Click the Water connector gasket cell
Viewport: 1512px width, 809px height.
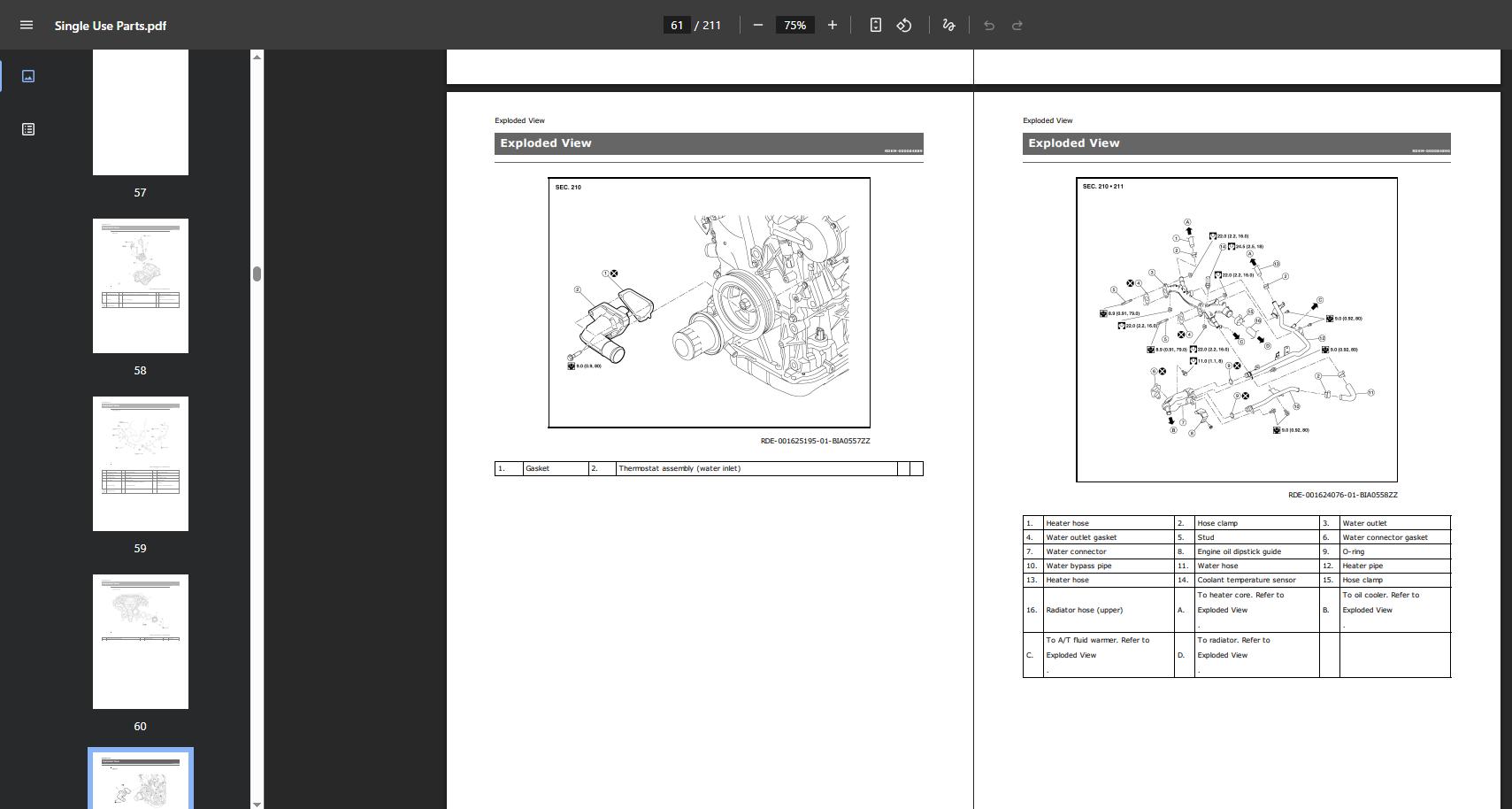[1395, 537]
